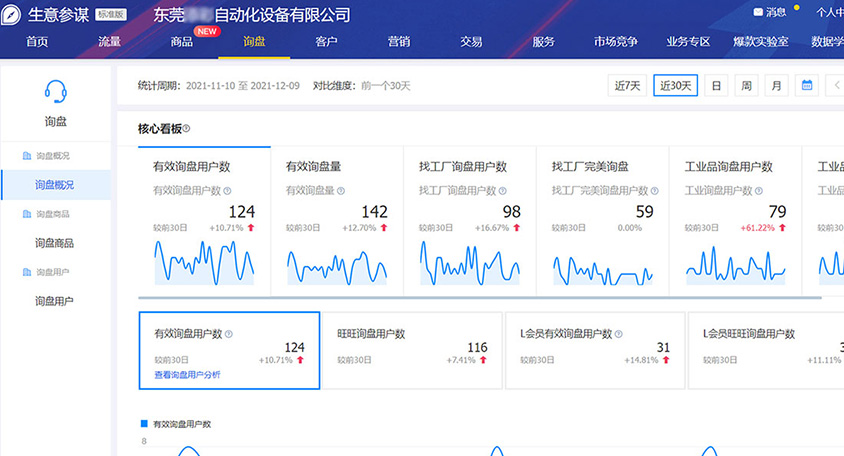The image size is (844, 456).
Task: Open the 服务 tab
Action: [543, 41]
